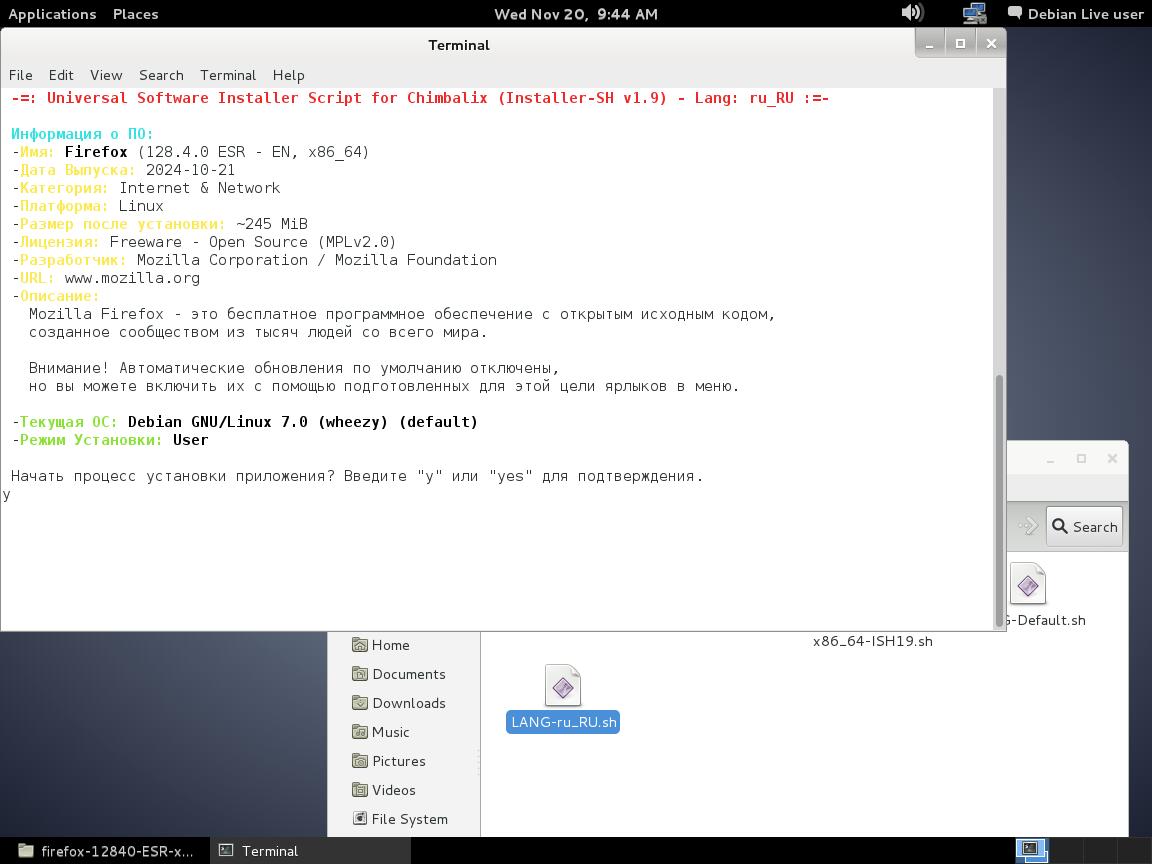Image resolution: width=1152 pixels, height=864 pixels.
Task: Click the release date 2024-10-21
Action: pos(190,170)
